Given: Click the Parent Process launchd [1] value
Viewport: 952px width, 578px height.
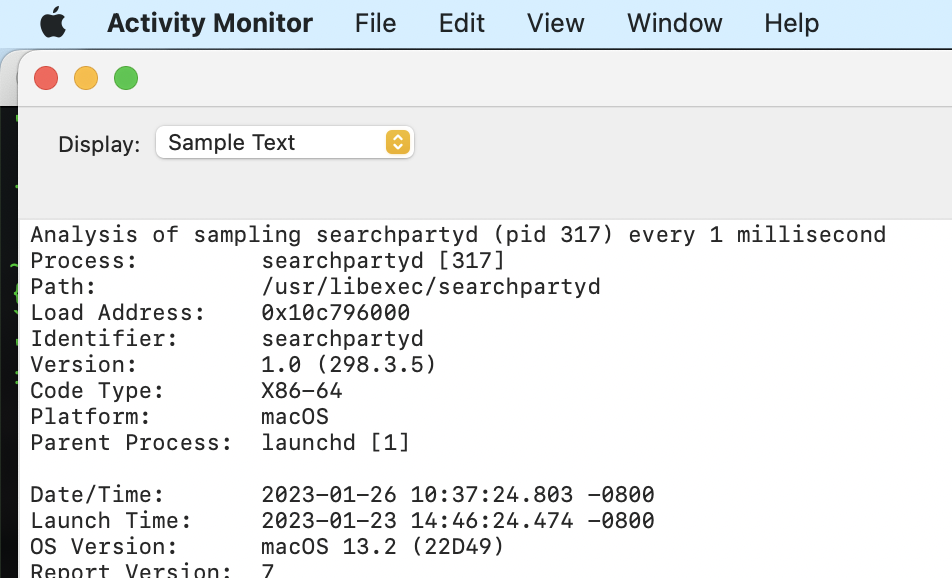Looking at the screenshot, I should (x=336, y=443).
